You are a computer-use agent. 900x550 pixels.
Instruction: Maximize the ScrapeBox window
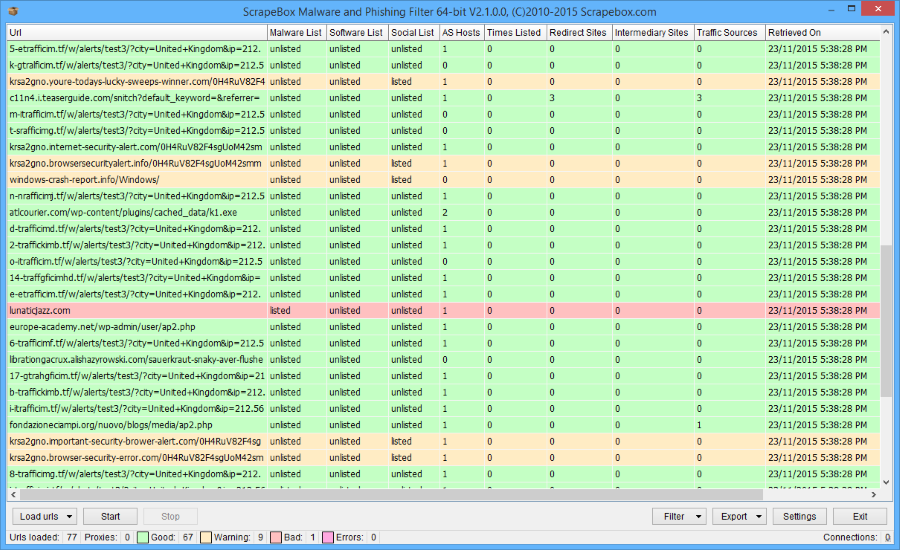pyautogui.click(x=851, y=9)
